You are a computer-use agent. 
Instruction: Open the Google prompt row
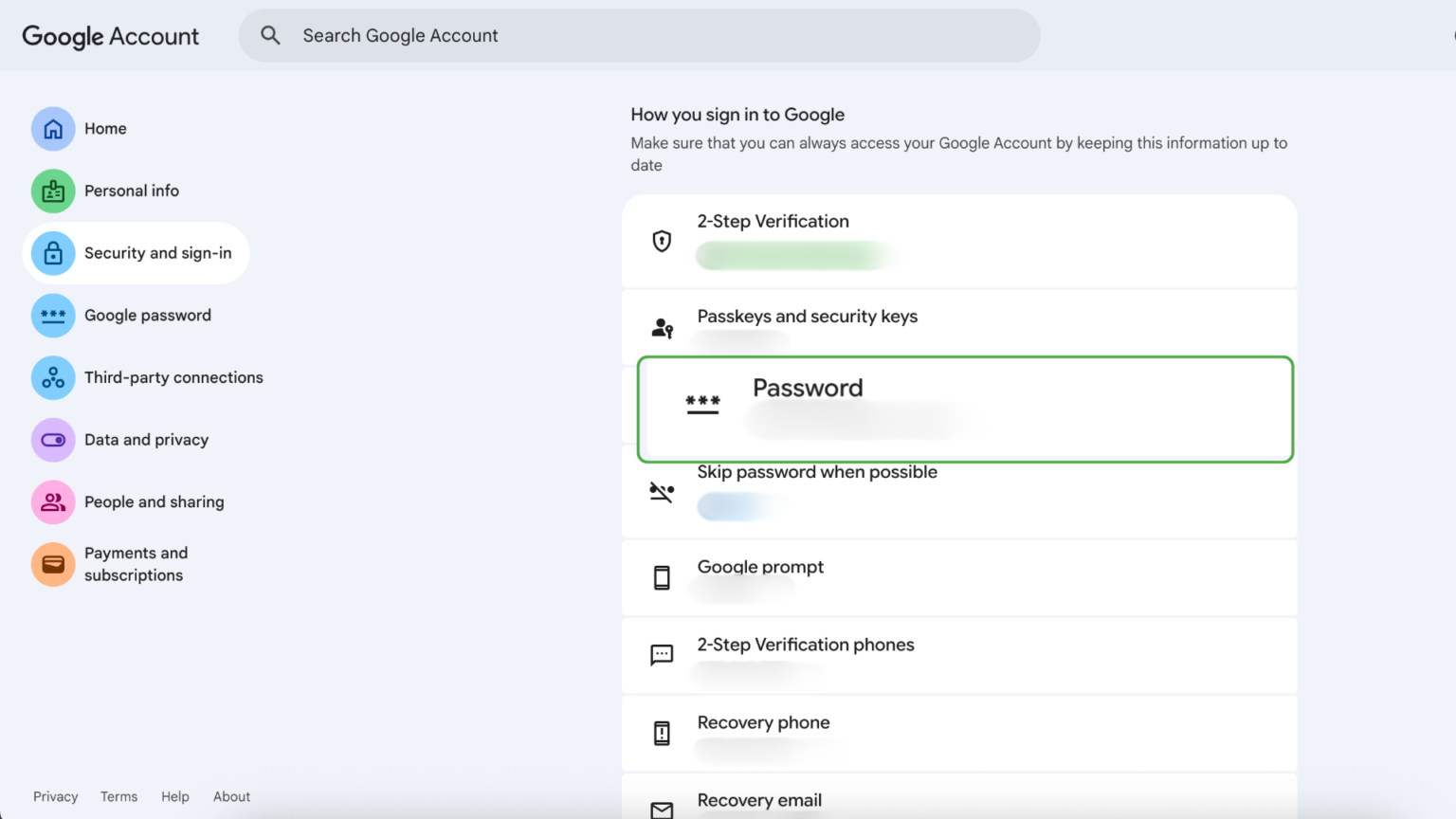click(959, 577)
